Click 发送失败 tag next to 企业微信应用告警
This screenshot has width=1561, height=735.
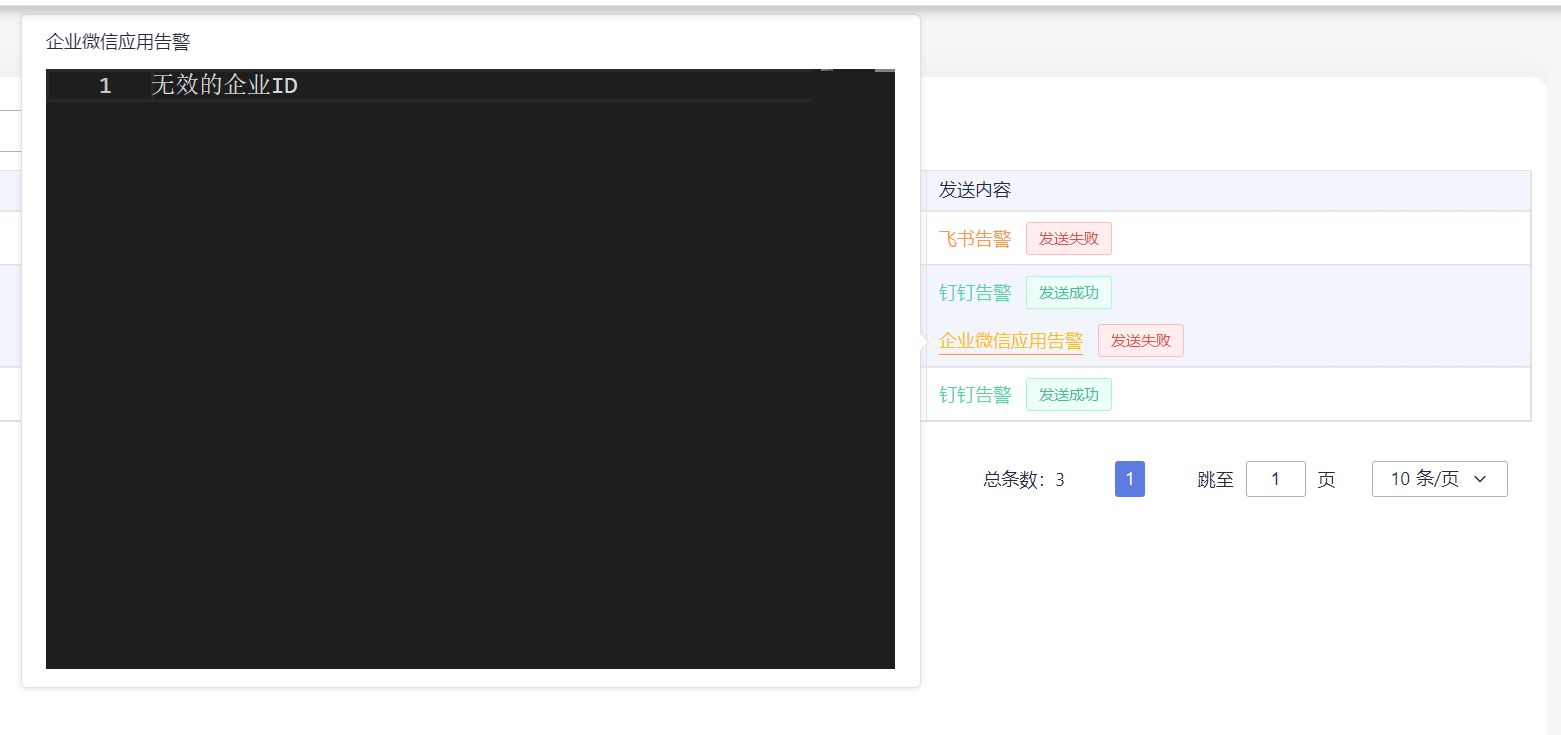(1141, 341)
